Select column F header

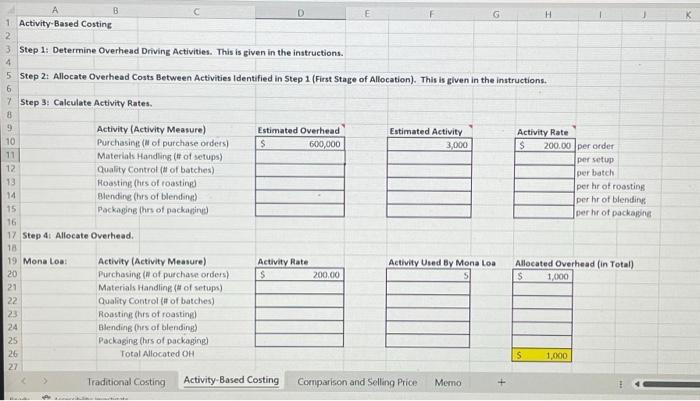click(431, 14)
